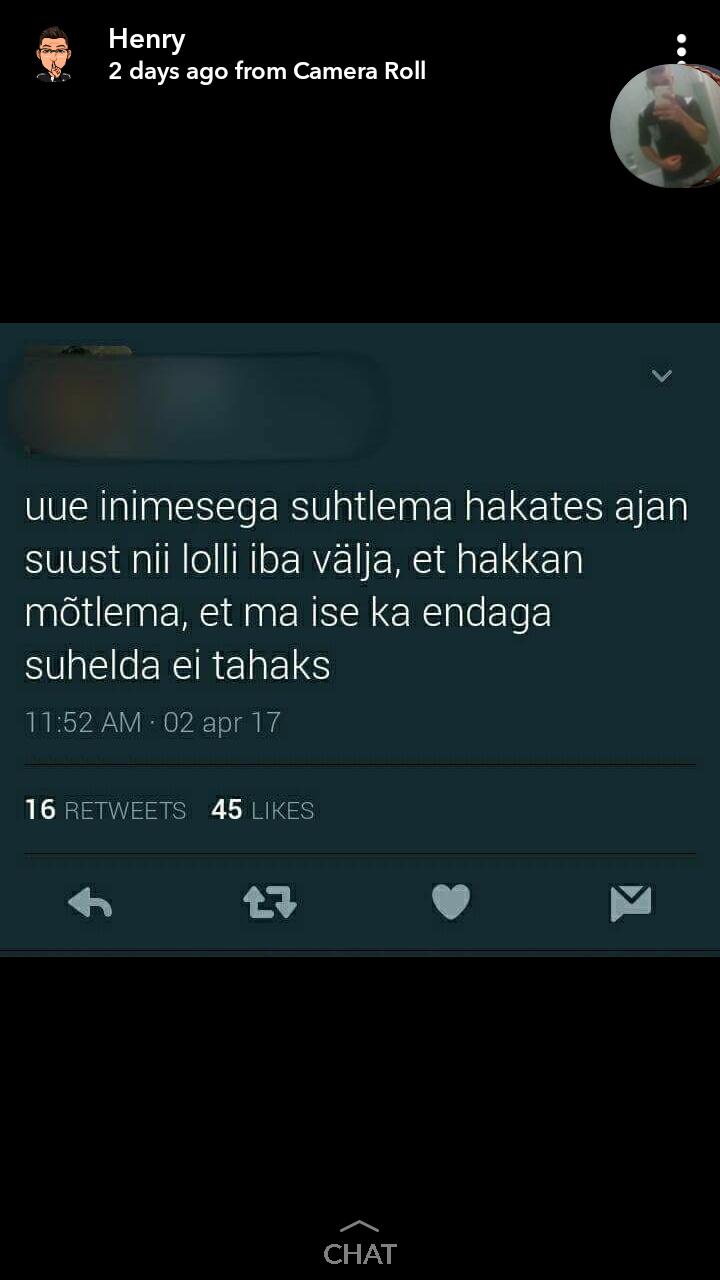Tap the '2 days ago from Camera Roll' caption
This screenshot has height=1280, width=720.
pyautogui.click(x=267, y=71)
